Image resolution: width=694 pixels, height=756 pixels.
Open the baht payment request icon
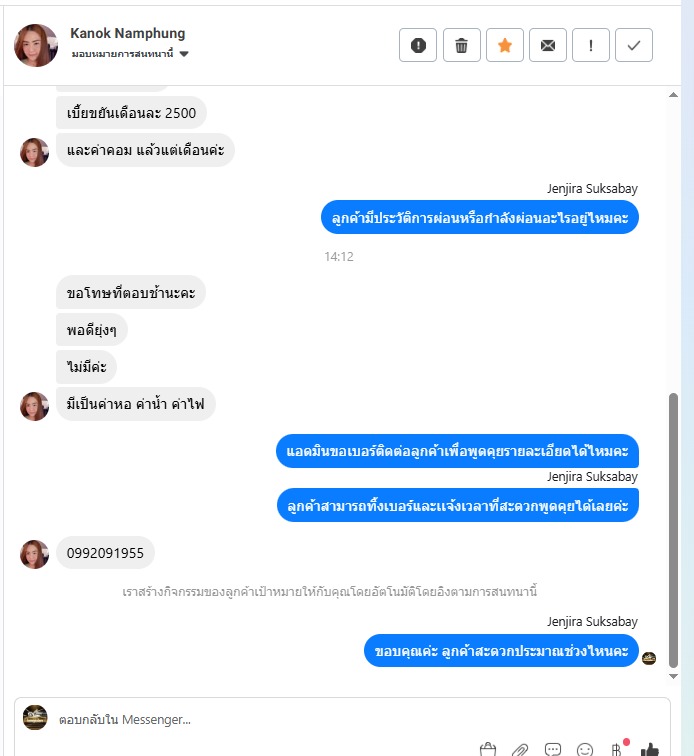tap(616, 749)
